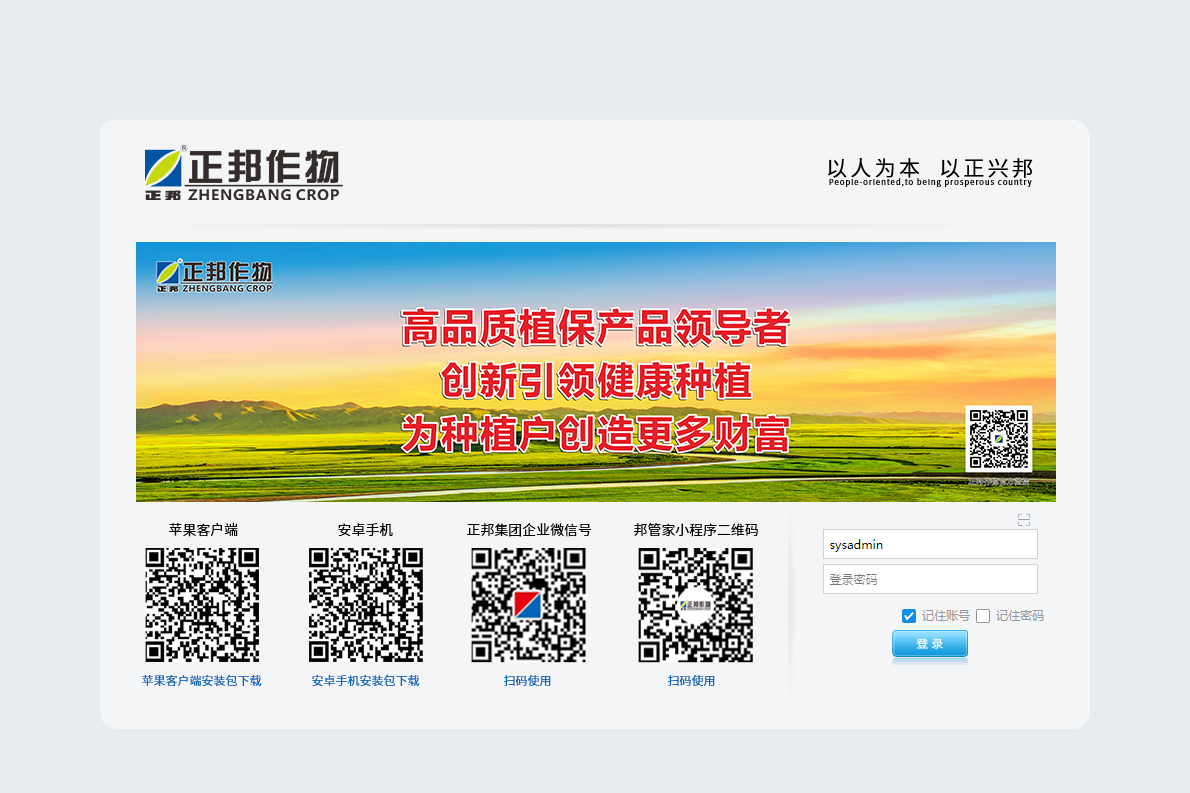Click the 以人为本 以正兴邦 slogan
The image size is (1190, 793).
pyautogui.click(x=930, y=172)
